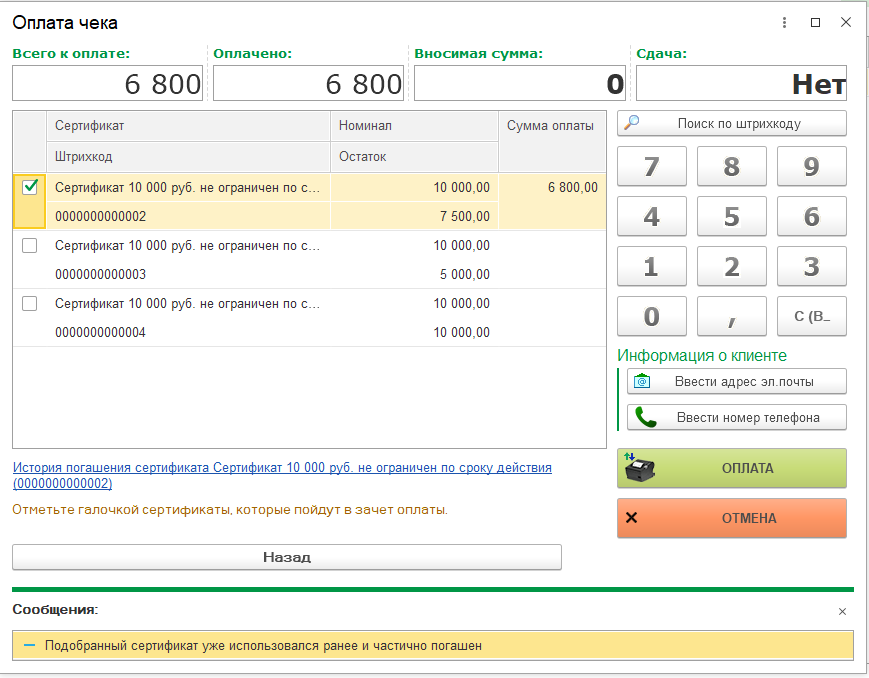Click the Сдача field
The image size is (869, 678).
tap(741, 83)
